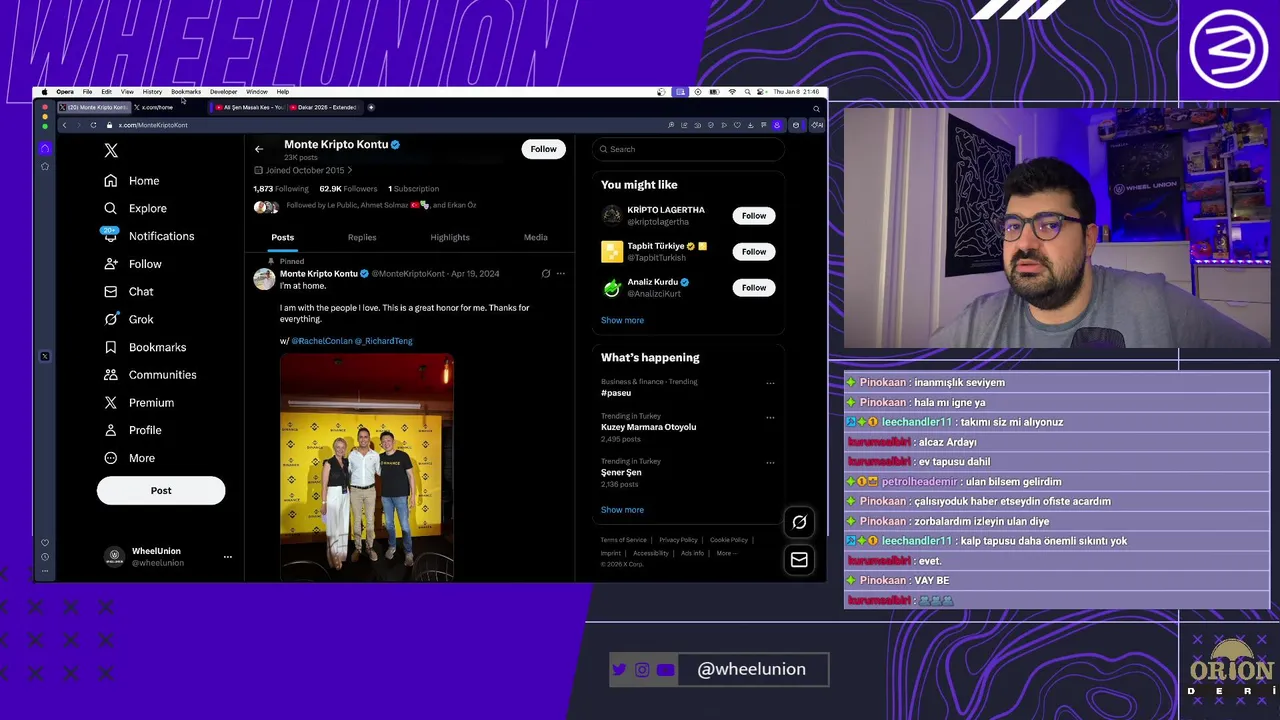Open the three-dot menu on the pinned post

pos(560,274)
